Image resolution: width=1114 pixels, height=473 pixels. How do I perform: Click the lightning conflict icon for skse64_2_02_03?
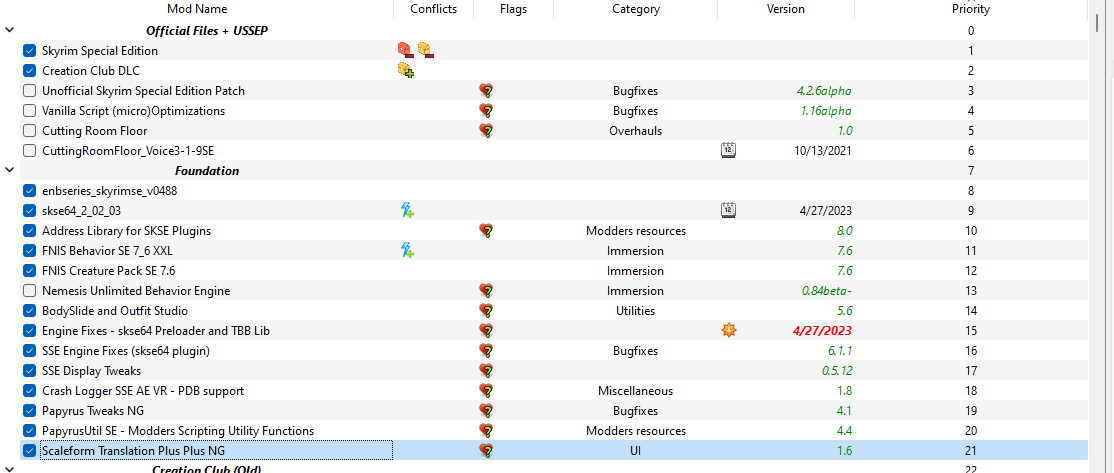click(x=407, y=210)
